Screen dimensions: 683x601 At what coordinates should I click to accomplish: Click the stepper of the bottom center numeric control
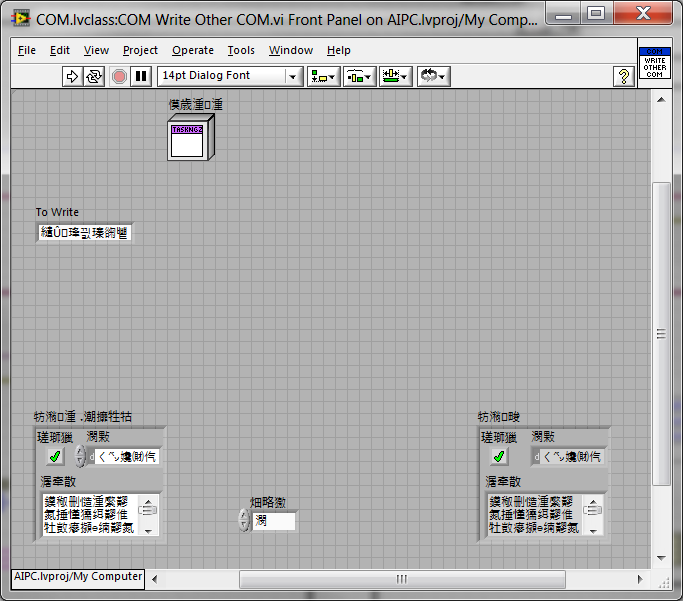pos(244,520)
